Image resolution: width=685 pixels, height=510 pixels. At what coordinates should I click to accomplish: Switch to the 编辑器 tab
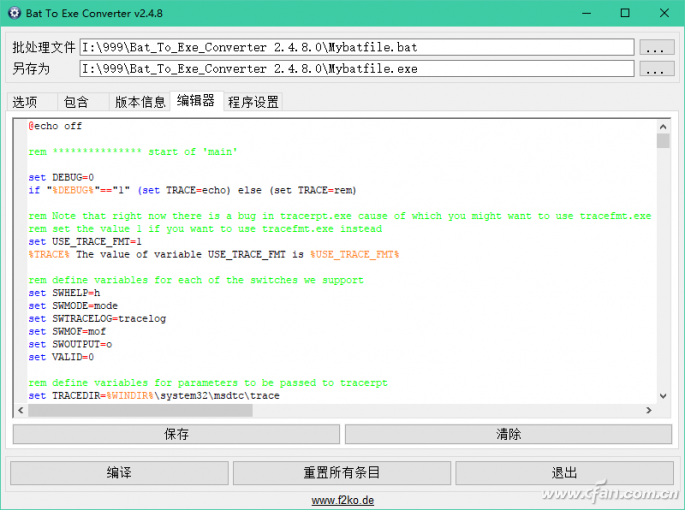click(x=196, y=101)
